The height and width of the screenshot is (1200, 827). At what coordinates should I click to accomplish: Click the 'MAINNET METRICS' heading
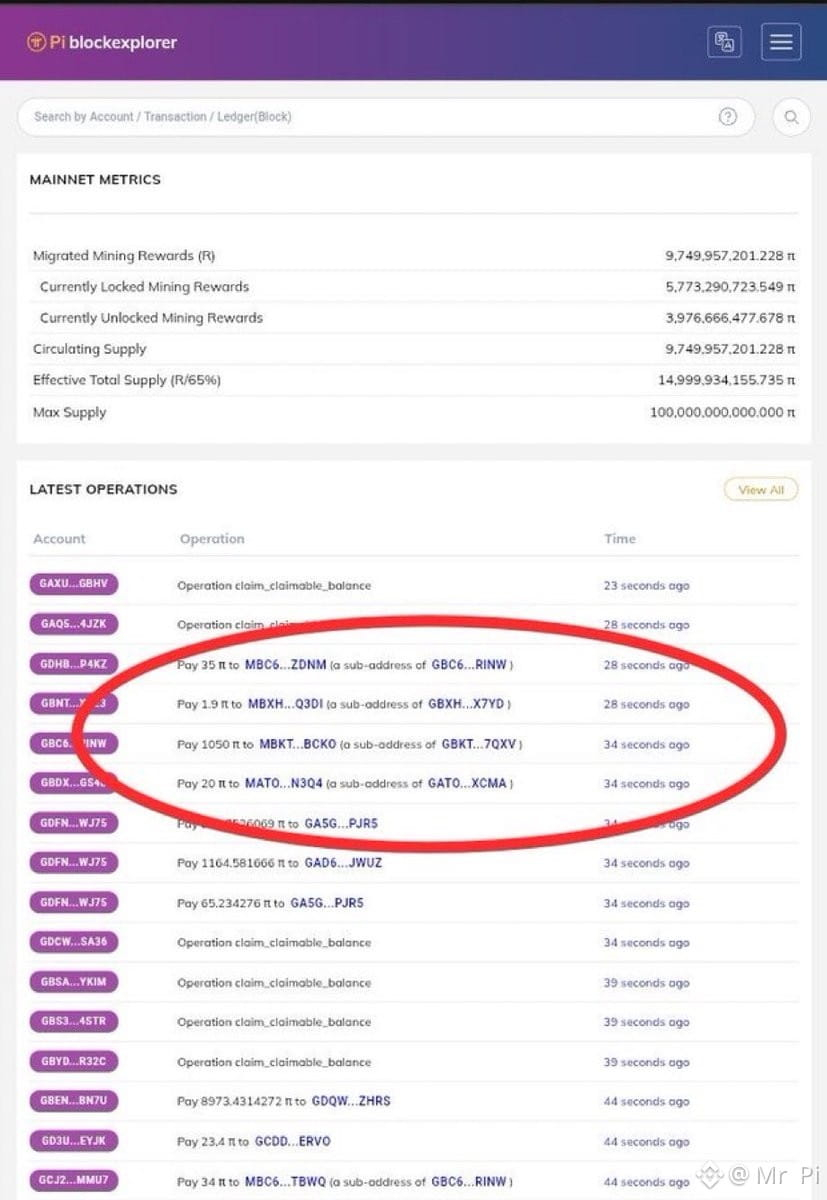pyautogui.click(x=95, y=180)
